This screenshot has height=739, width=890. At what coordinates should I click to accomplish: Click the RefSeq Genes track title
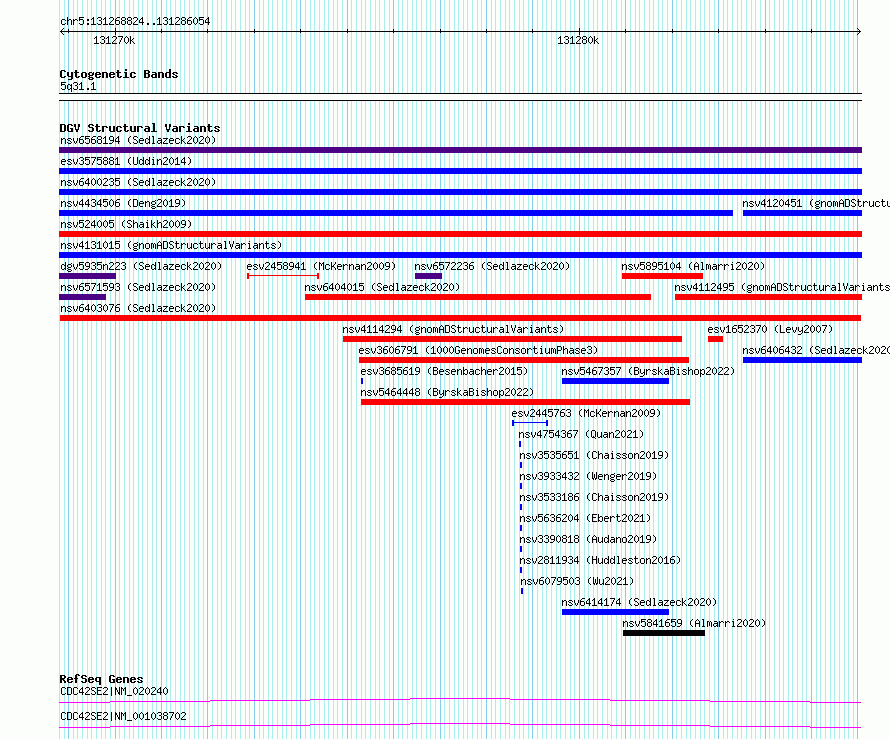tap(101, 679)
